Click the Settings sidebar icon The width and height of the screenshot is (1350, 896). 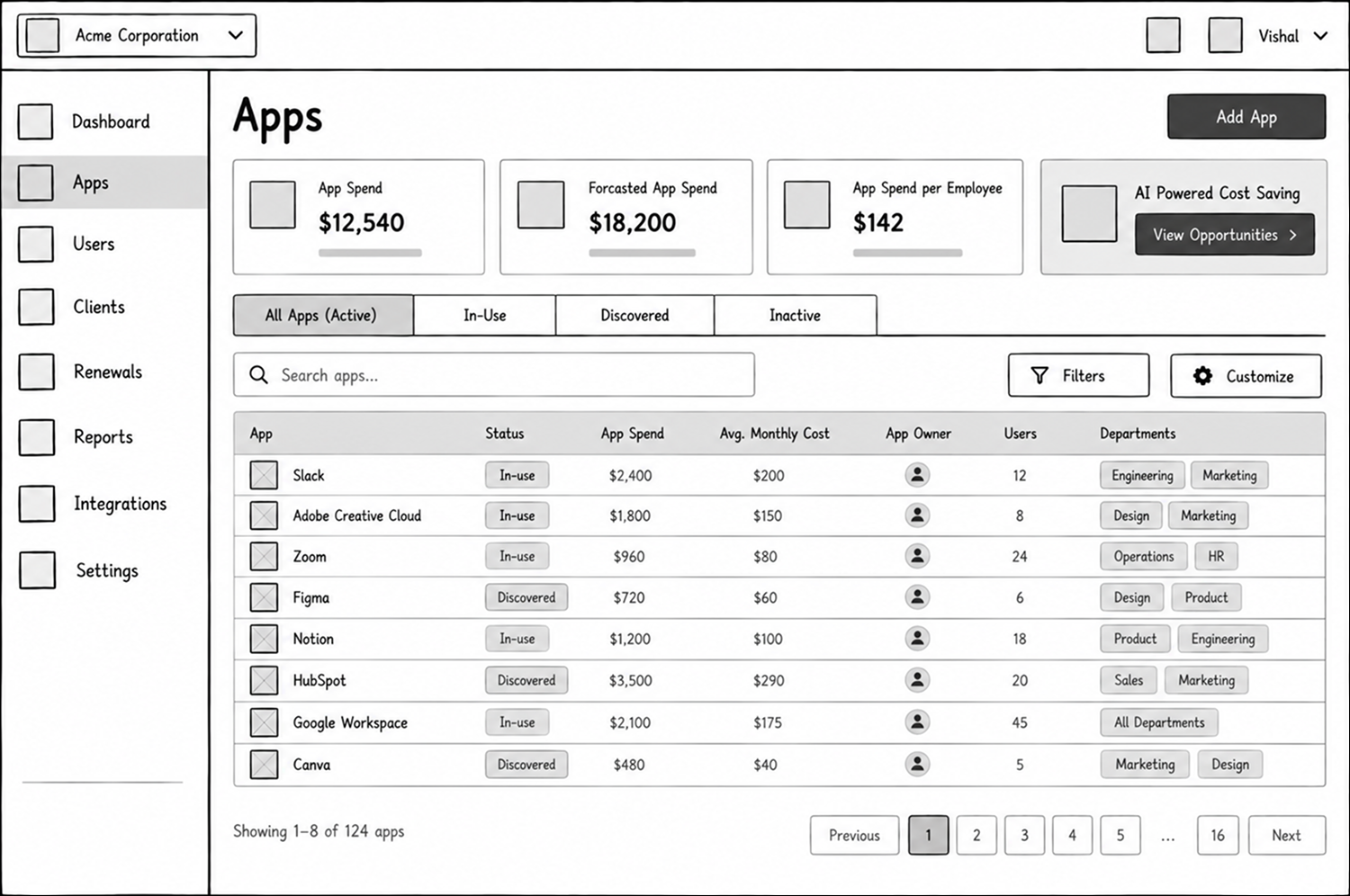[x=38, y=570]
